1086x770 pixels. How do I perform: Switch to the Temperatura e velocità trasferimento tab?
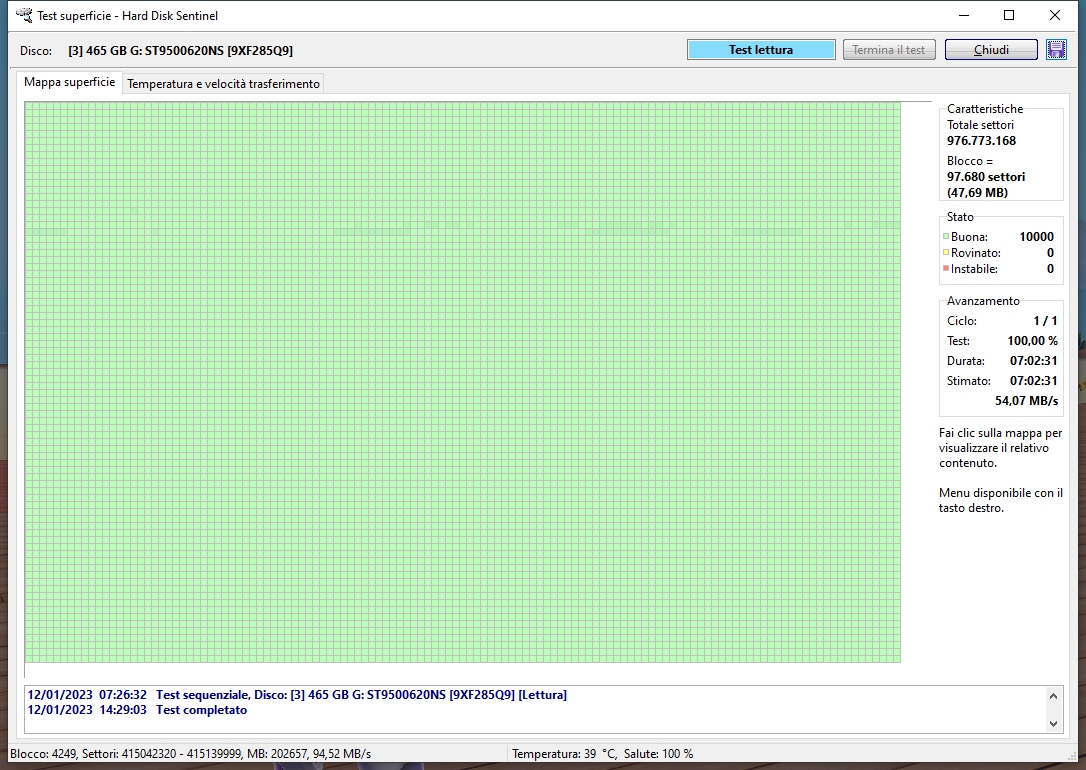pyautogui.click(x=223, y=84)
